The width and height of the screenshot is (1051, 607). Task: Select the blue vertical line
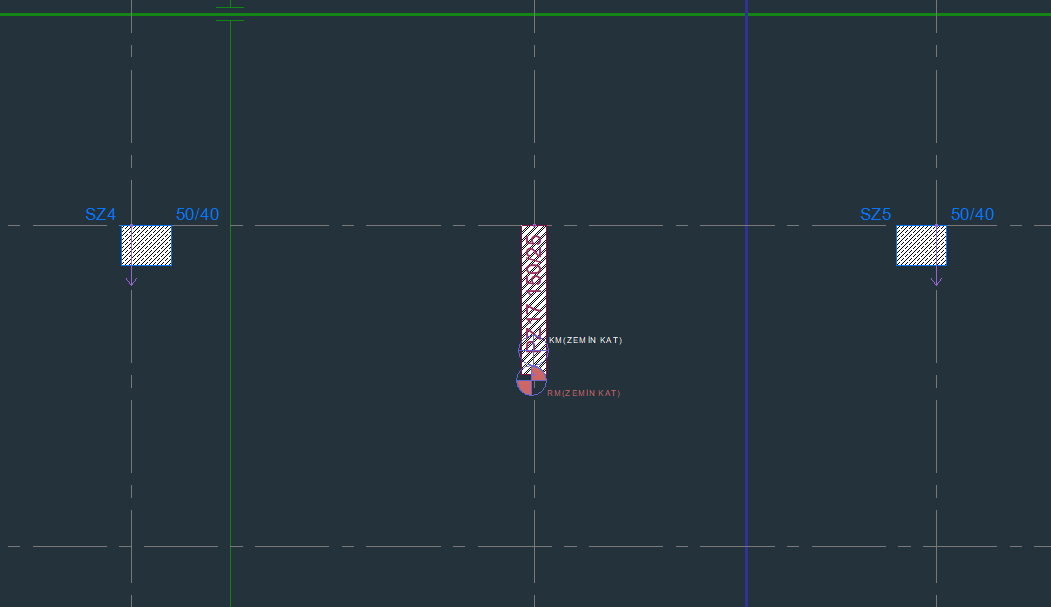746,450
